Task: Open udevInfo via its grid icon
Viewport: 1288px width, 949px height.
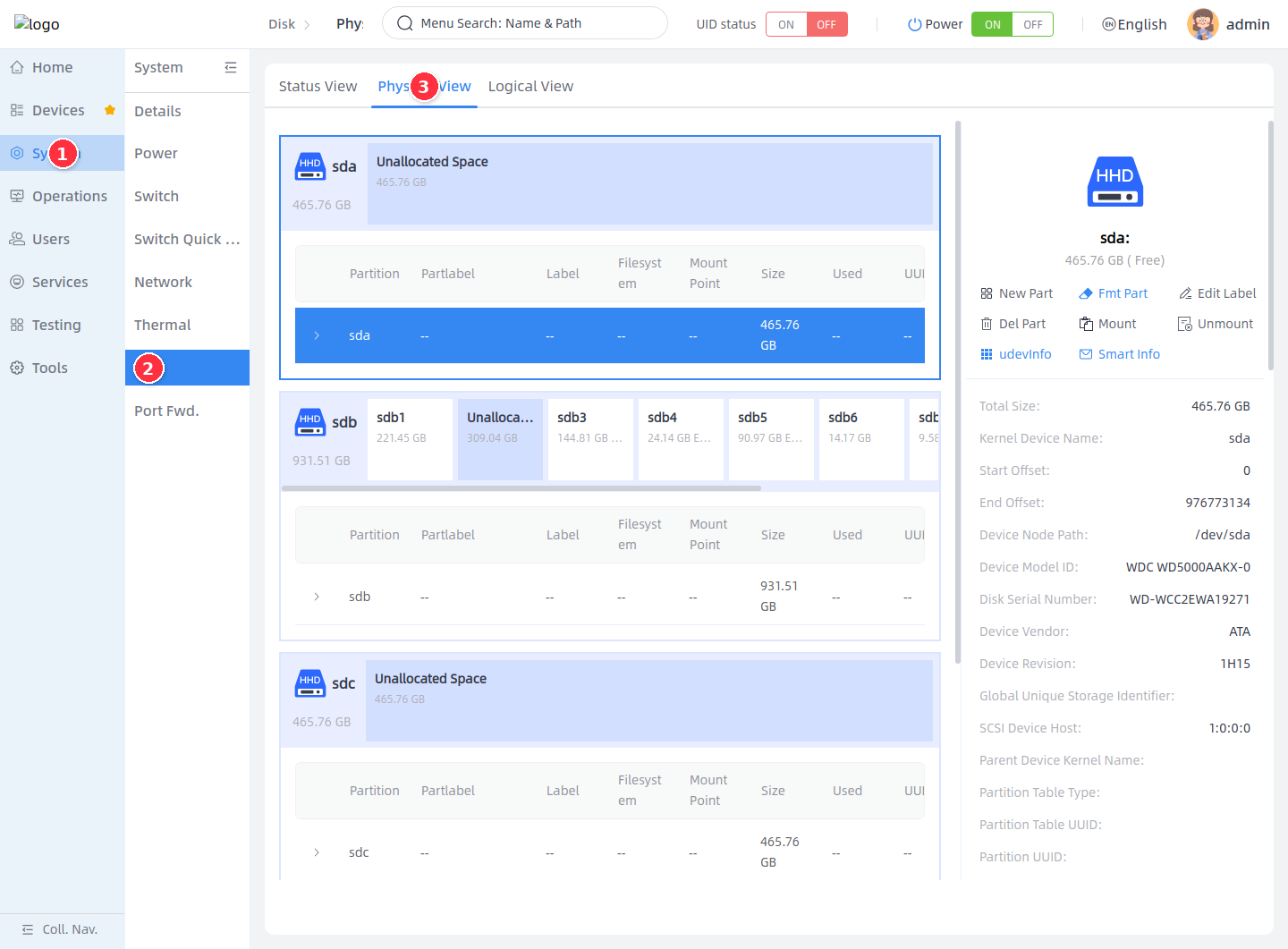Action: tap(987, 354)
